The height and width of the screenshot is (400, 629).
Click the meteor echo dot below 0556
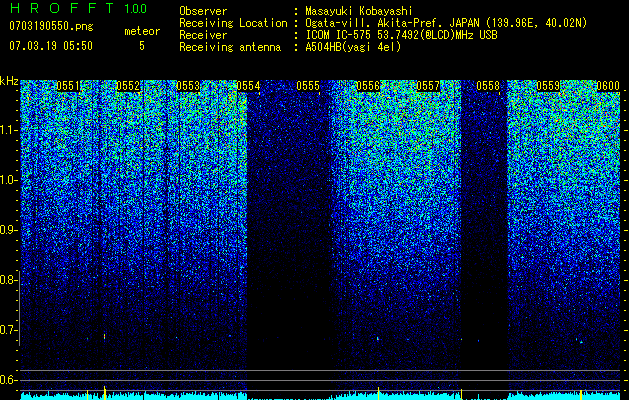[377, 339]
